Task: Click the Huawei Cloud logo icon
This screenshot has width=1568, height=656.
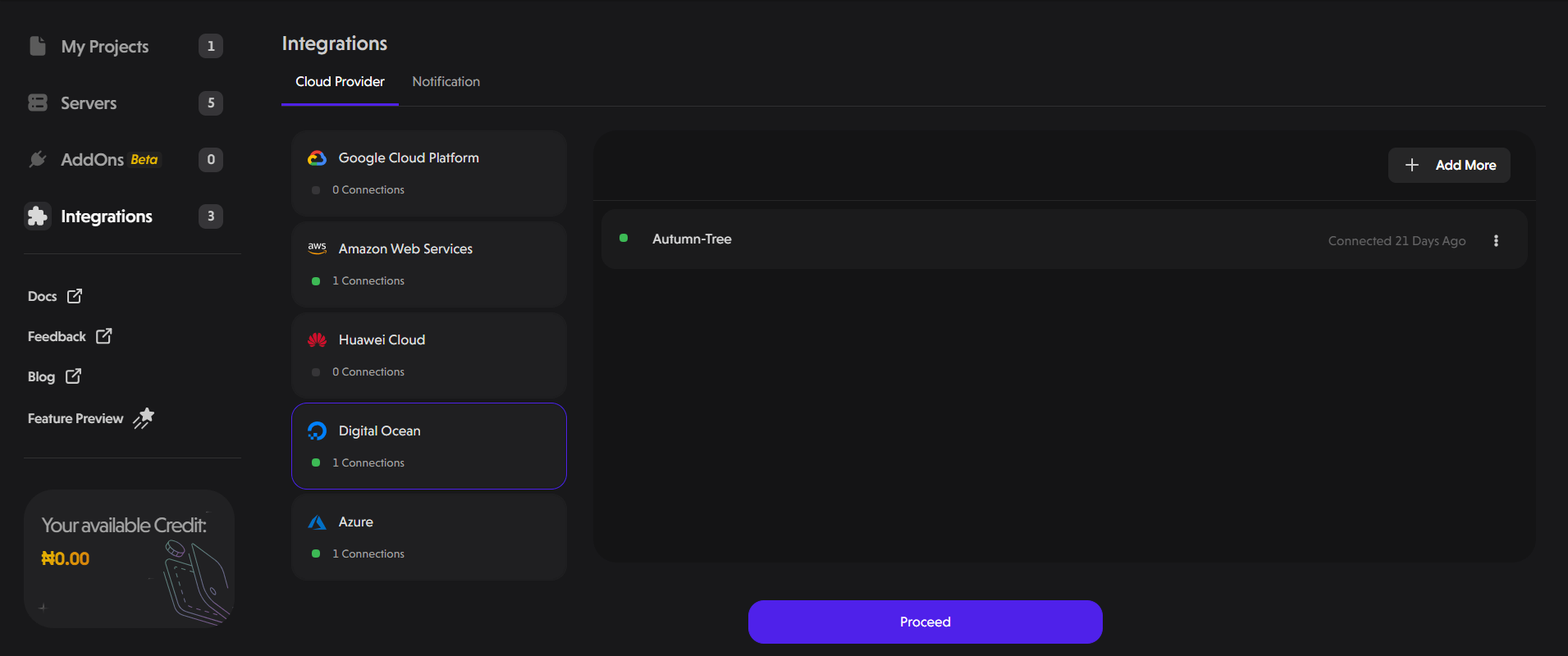Action: click(x=317, y=340)
